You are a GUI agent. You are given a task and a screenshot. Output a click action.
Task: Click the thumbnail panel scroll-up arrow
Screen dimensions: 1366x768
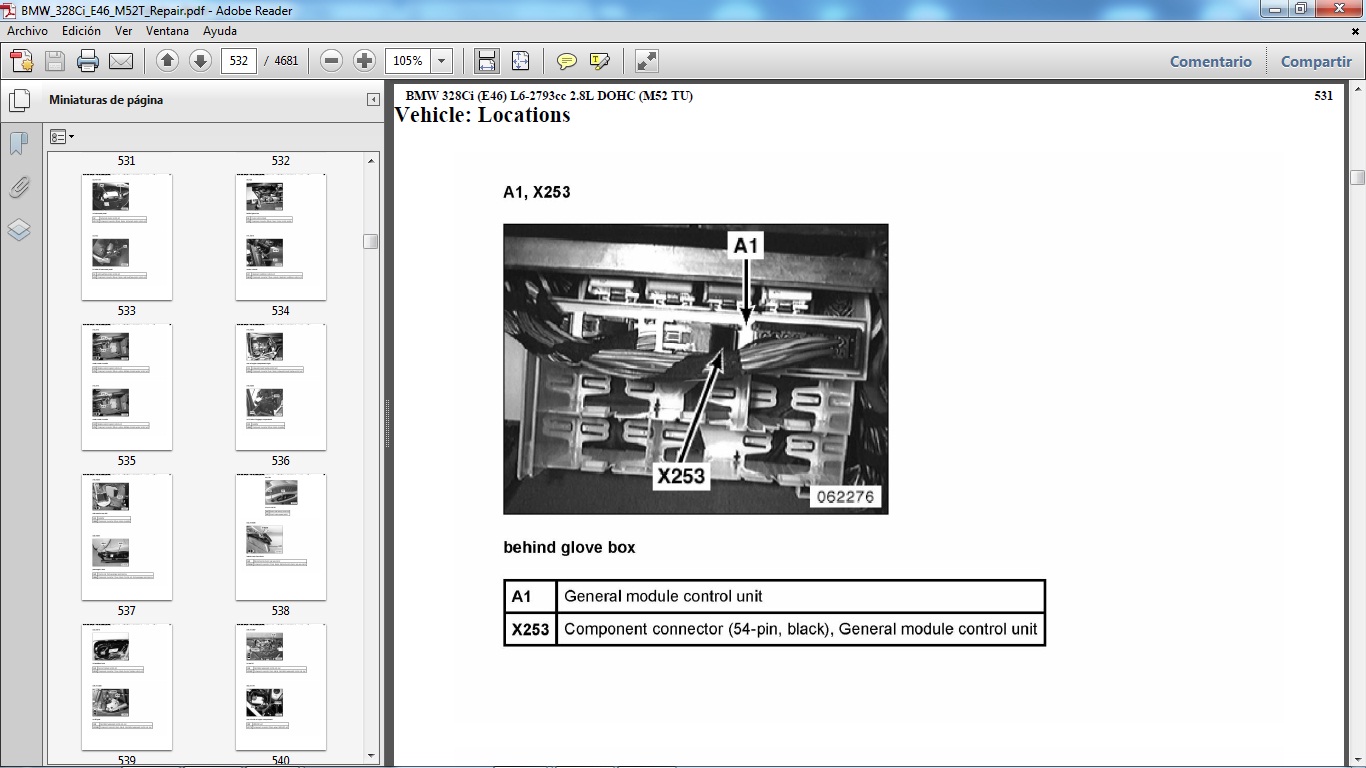click(371, 160)
